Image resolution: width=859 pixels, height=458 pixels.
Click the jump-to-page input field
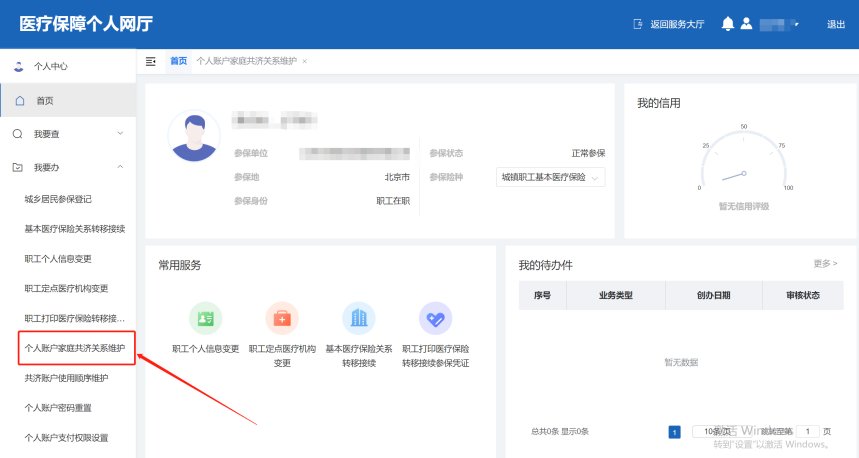809,431
